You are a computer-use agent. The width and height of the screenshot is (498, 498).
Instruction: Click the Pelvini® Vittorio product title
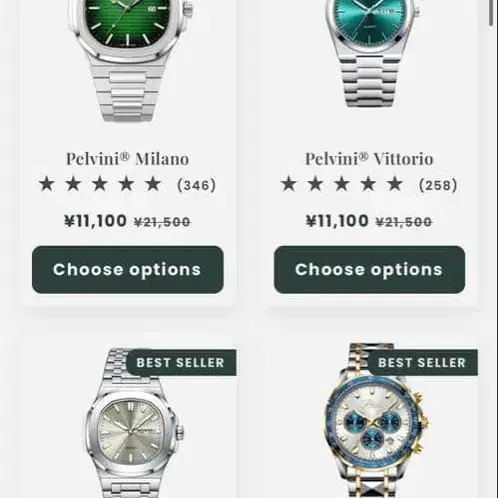tap(369, 159)
